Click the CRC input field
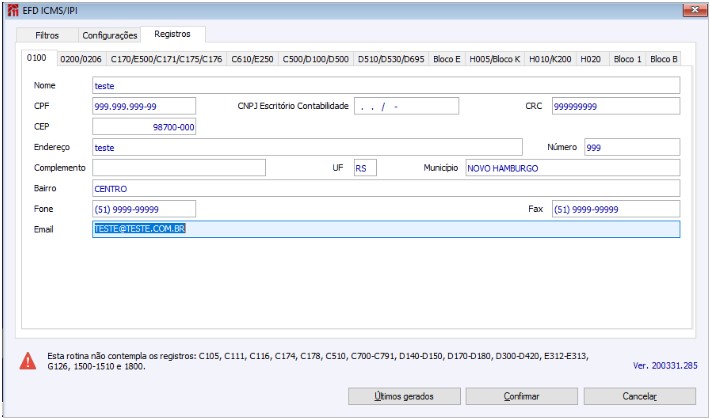 tap(616, 106)
